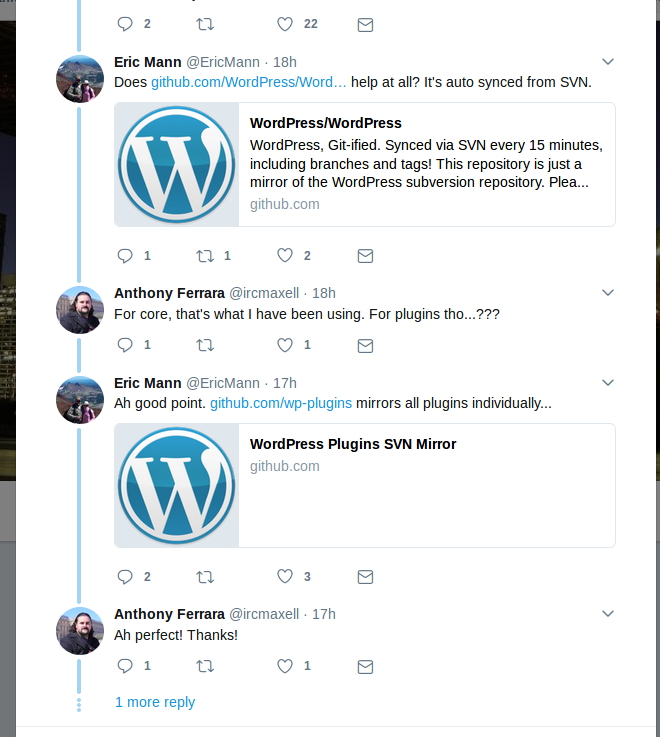Reply to Eric Mann's WordPress/WordPress tweet
This screenshot has height=737, width=660.
click(x=125, y=256)
